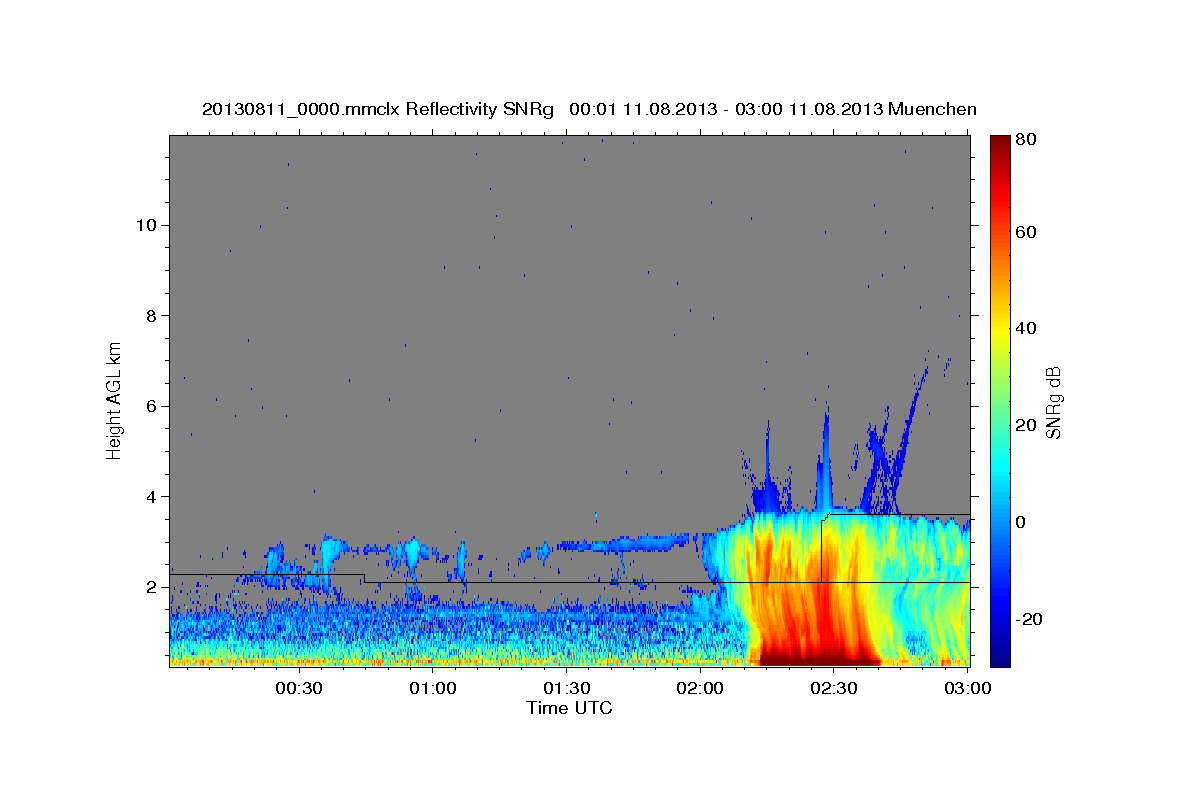Click the 01:00 time tick label

click(433, 688)
